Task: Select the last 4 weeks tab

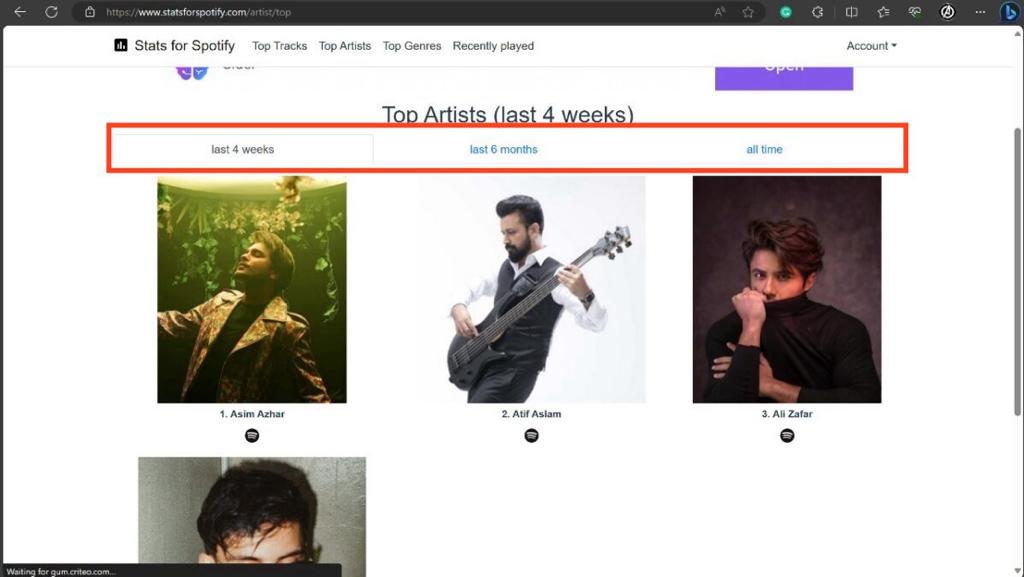Action: (242, 149)
